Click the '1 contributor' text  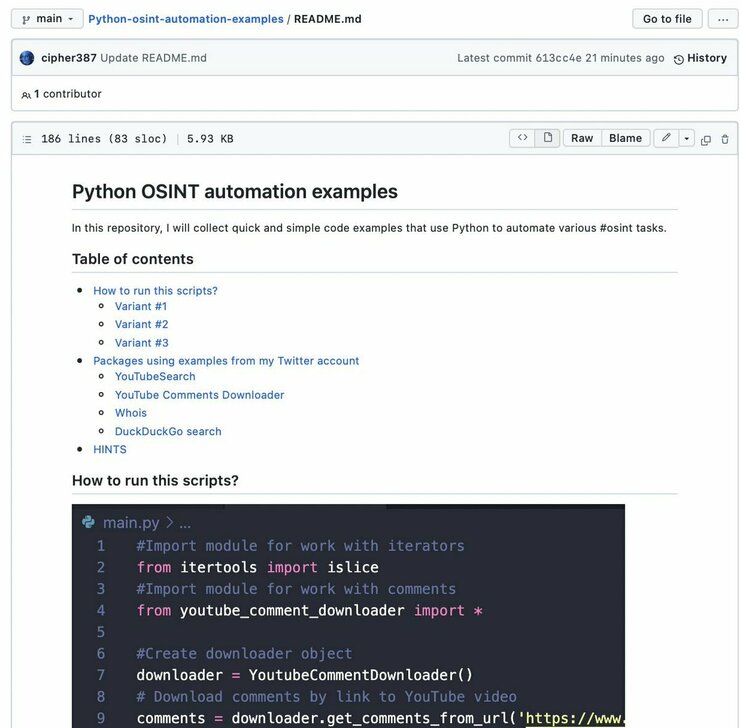point(67,94)
